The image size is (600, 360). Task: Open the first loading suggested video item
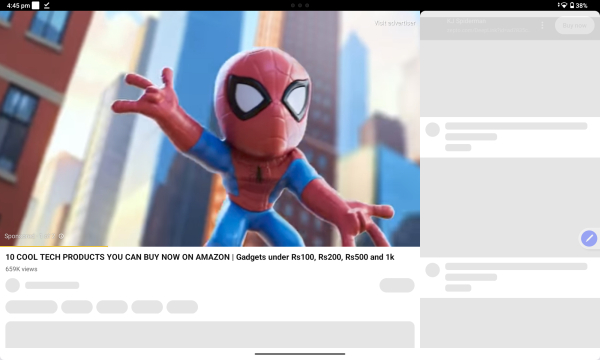pos(510,137)
